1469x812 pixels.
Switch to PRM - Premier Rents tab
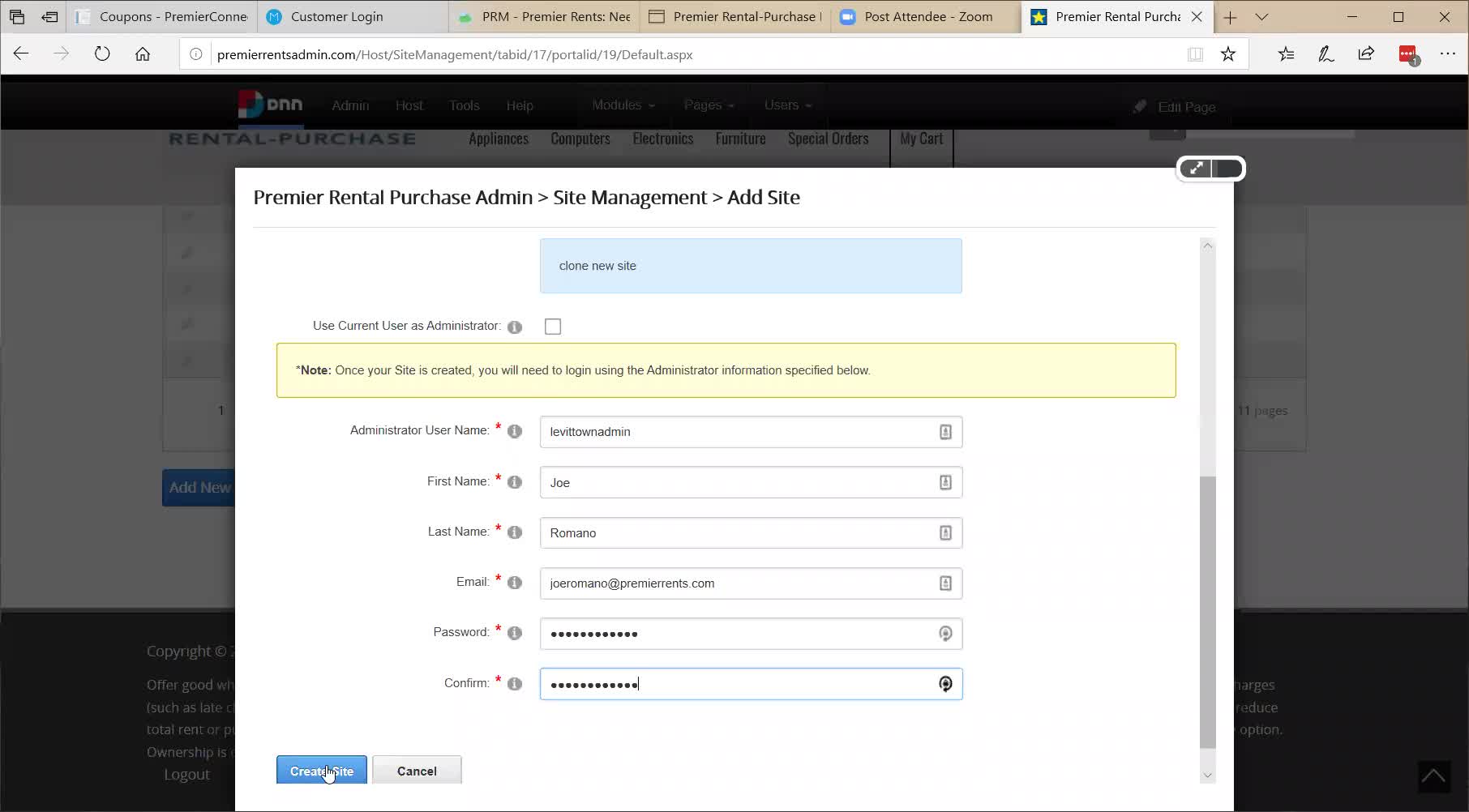click(x=544, y=16)
